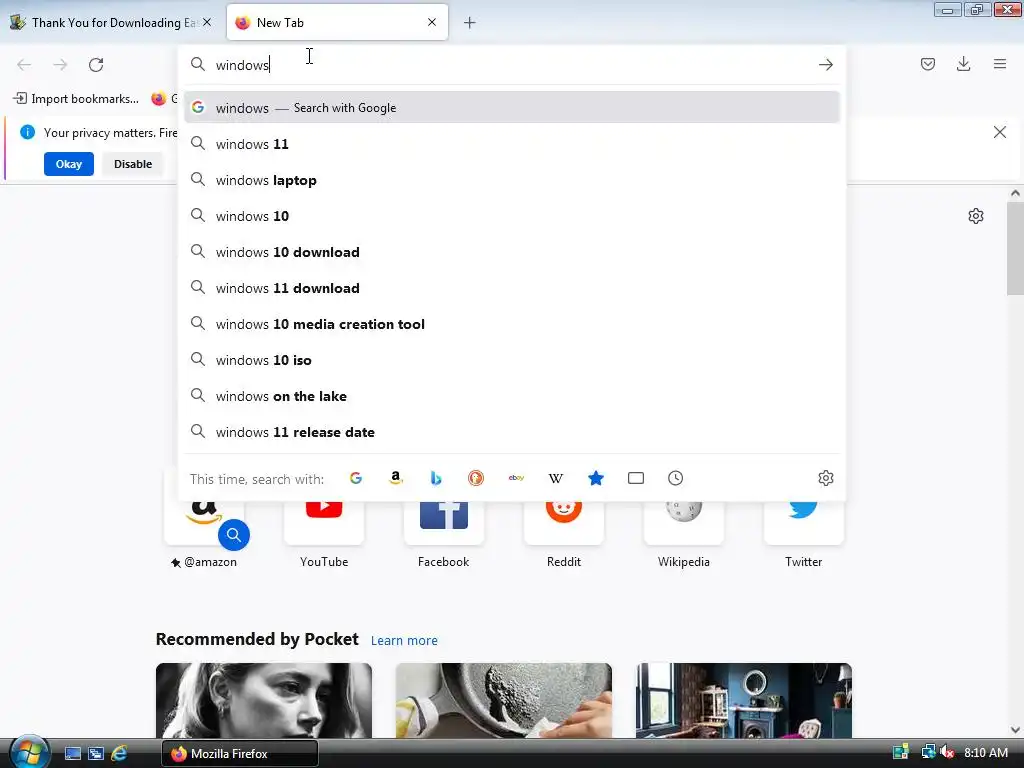Open search settings gear in dropdown

click(825, 478)
